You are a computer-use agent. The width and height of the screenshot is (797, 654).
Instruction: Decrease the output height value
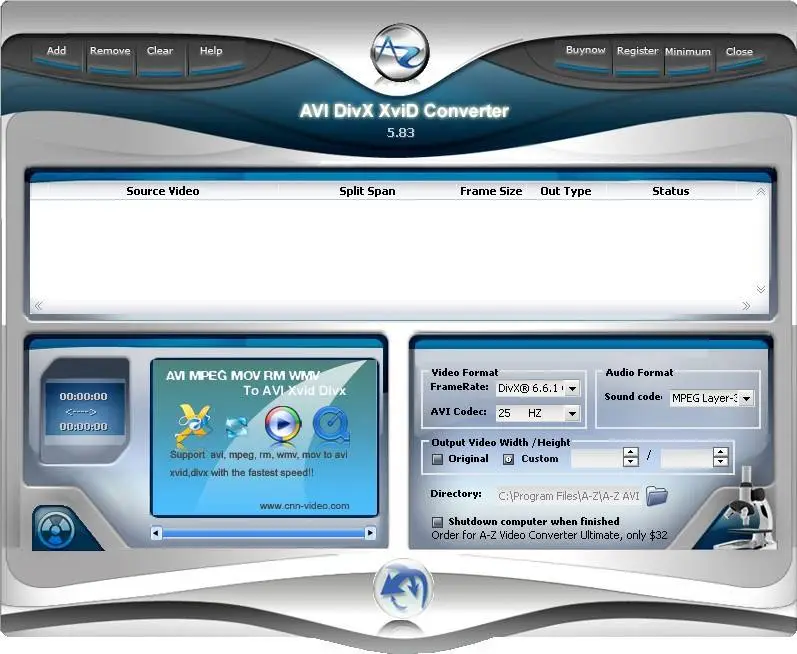tap(720, 462)
